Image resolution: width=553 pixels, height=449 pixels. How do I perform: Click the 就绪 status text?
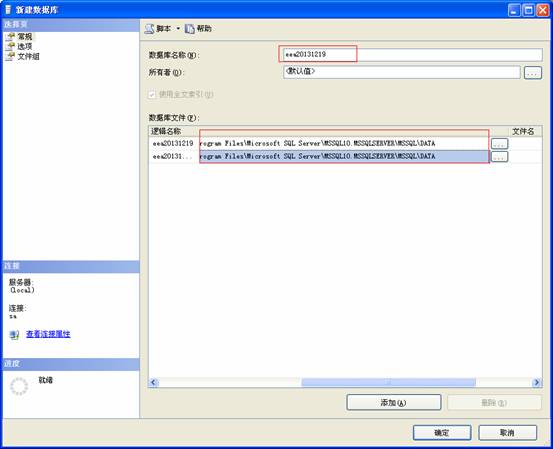click(x=45, y=380)
